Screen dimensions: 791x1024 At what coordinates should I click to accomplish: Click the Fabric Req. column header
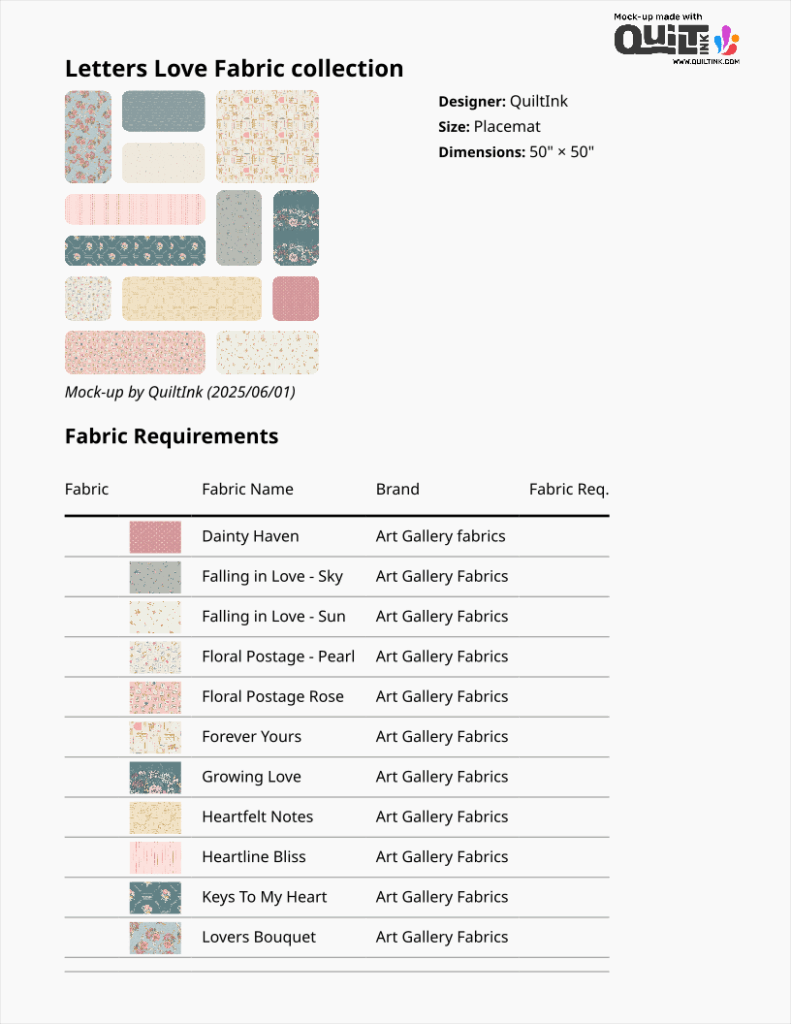tap(569, 489)
